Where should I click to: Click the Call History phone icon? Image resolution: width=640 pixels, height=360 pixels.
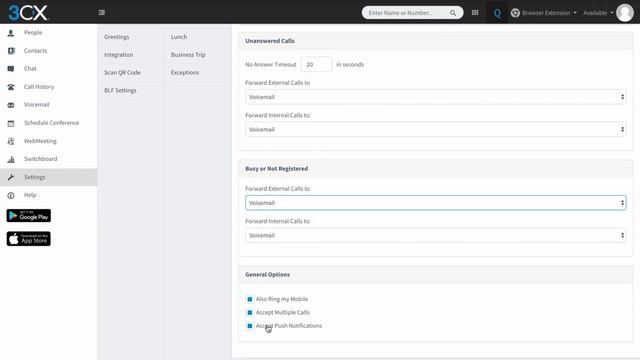11,87
